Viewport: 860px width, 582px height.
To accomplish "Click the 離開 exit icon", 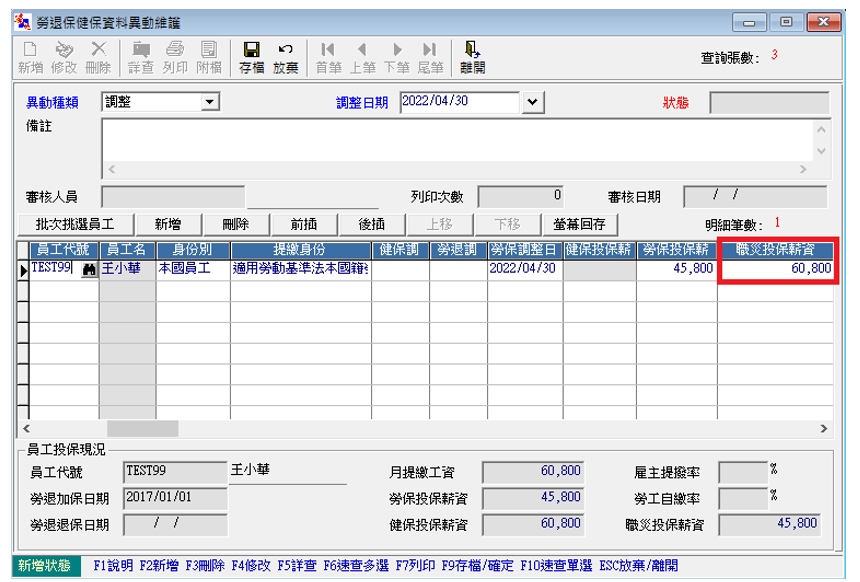I will coord(472,50).
